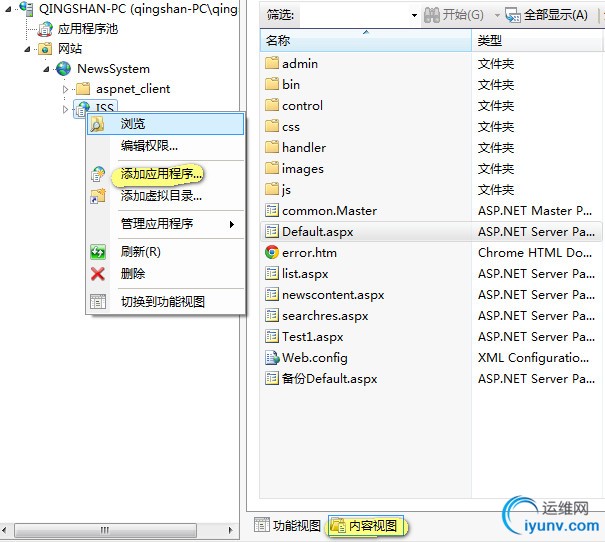Select the error.htm file name
Viewport: 605px width, 542px height.
pos(309,253)
